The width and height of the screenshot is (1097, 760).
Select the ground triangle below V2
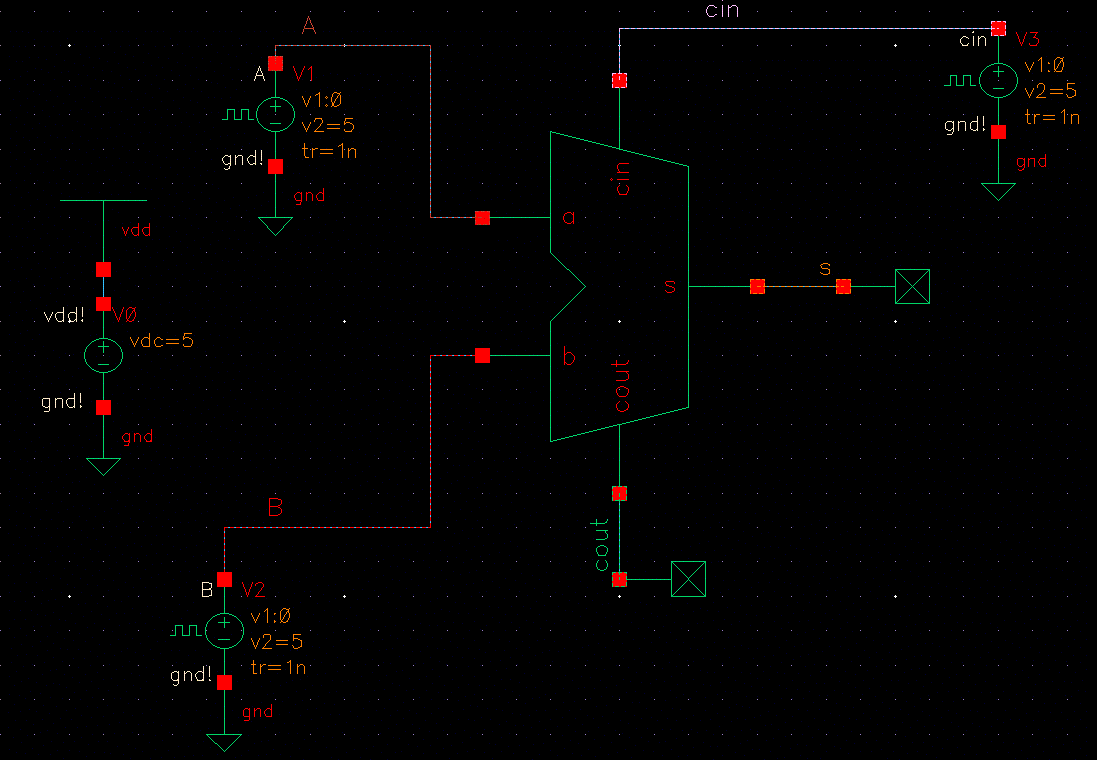tap(225, 743)
